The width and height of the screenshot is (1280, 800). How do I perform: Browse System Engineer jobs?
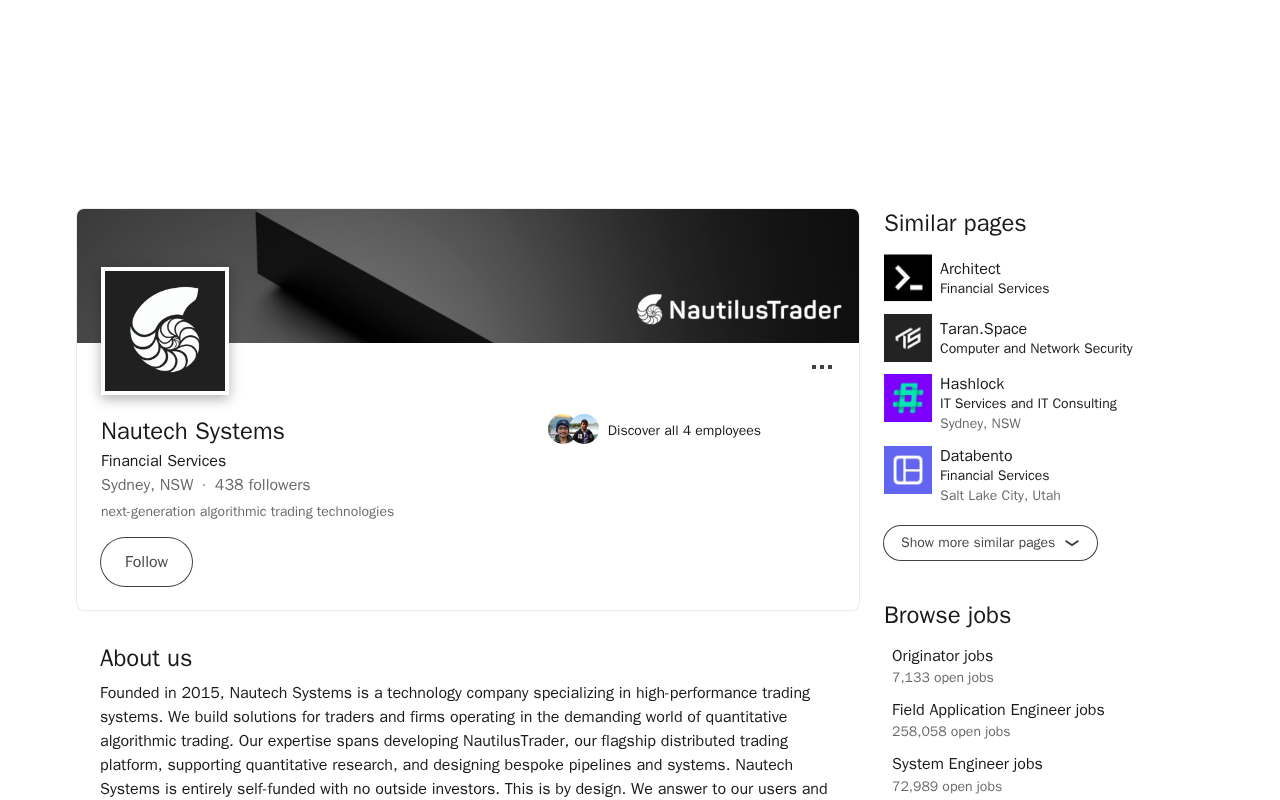click(x=967, y=764)
